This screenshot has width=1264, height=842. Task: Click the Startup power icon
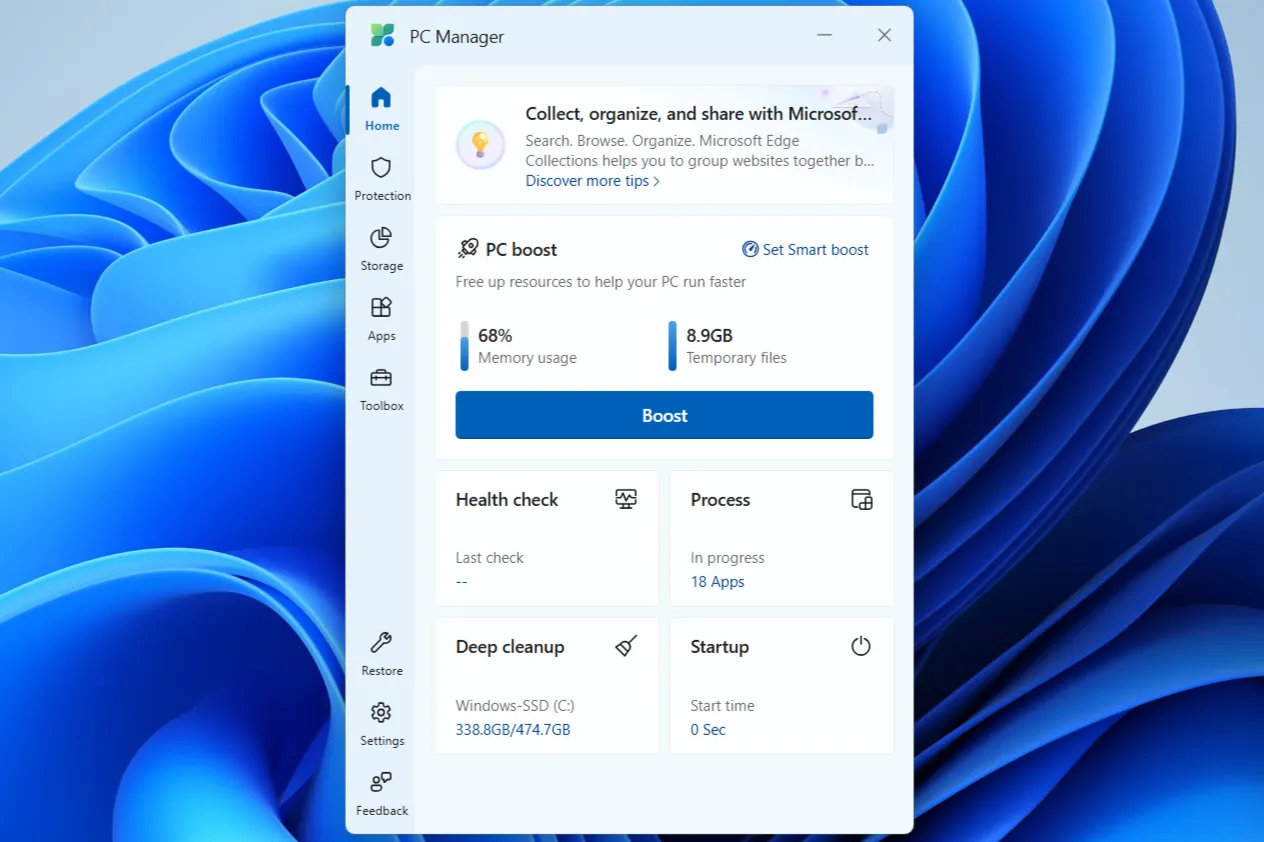pyautogui.click(x=861, y=646)
